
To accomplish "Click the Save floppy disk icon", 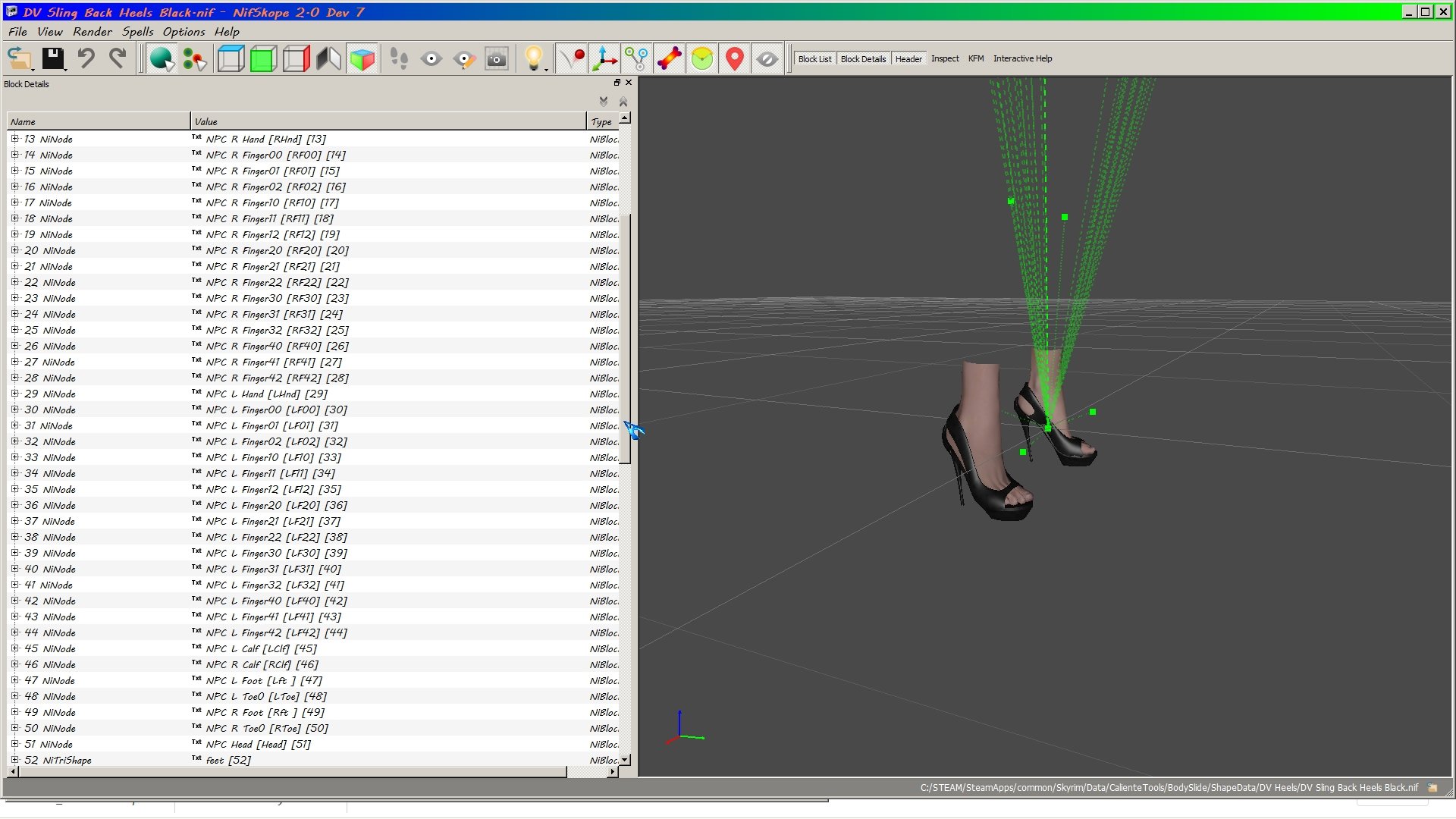I will click(x=52, y=58).
